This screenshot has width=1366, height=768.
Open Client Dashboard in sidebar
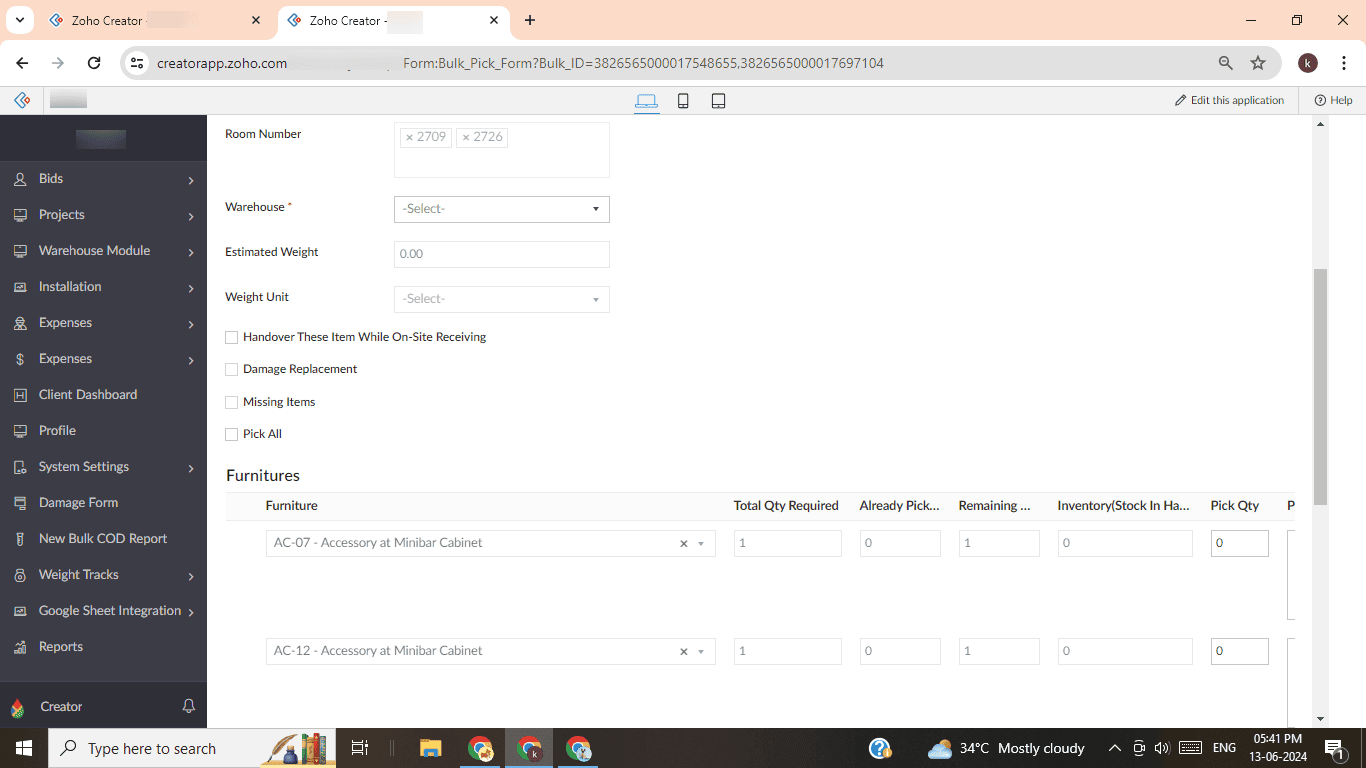tap(88, 395)
